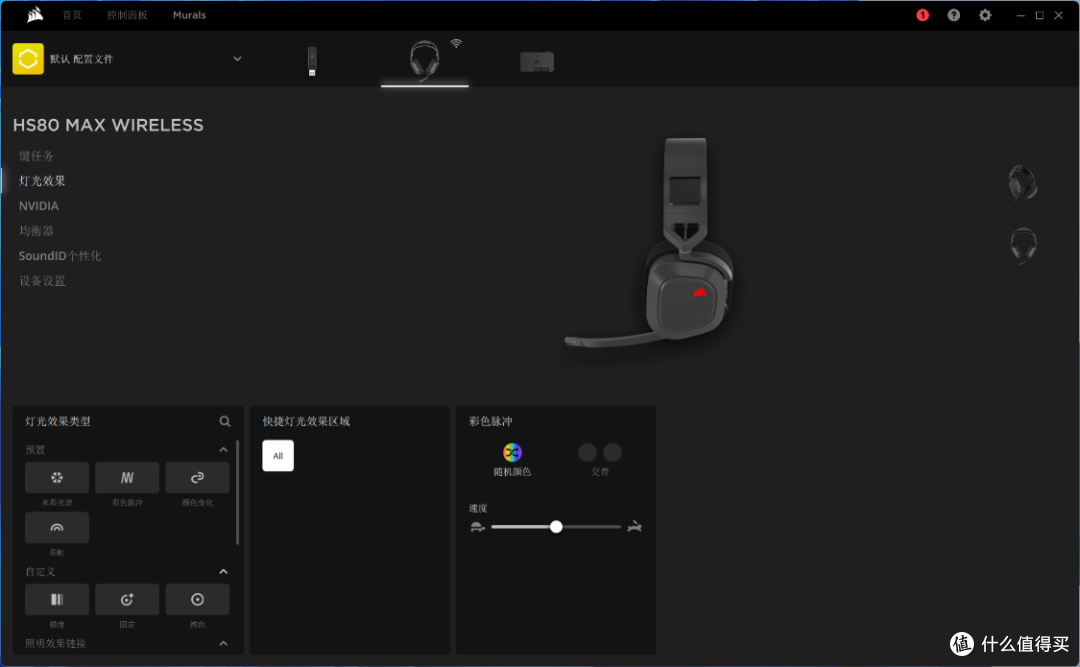Screen dimensions: 1080x667
Task: Select the USB wireless dongle device
Action: click(x=312, y=61)
